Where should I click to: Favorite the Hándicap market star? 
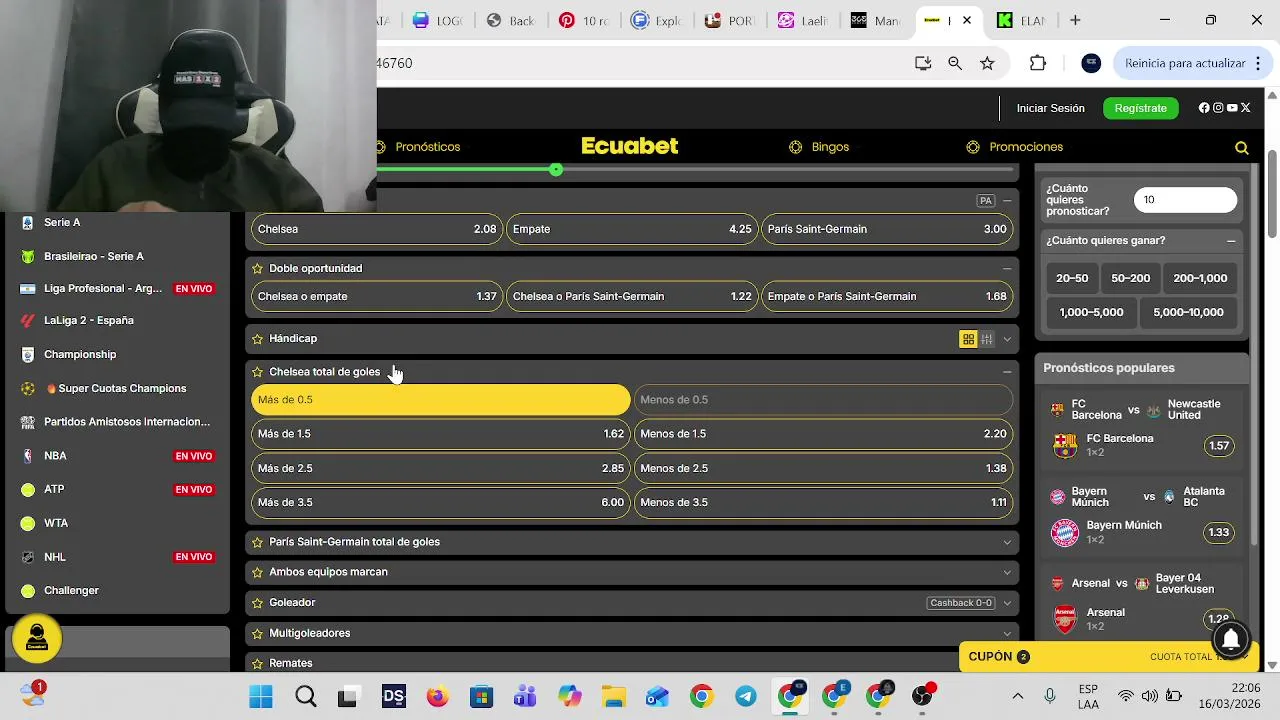coord(257,339)
